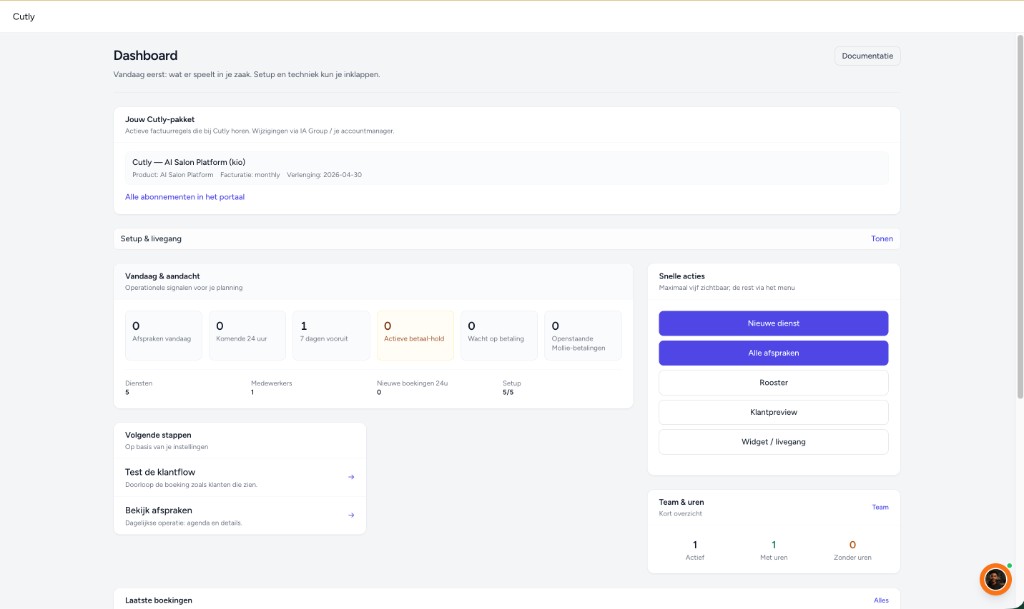
Task: Launch the Klantpreview quick action
Action: [x=773, y=411]
